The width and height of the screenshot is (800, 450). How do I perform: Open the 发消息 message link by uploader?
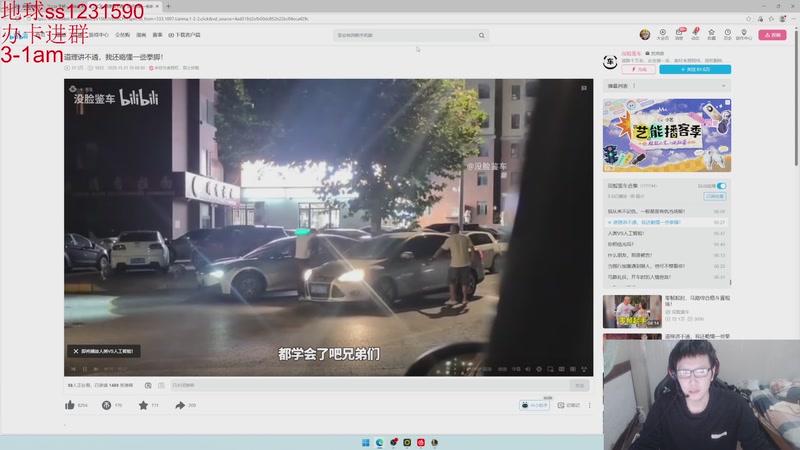pyautogui.click(x=655, y=53)
